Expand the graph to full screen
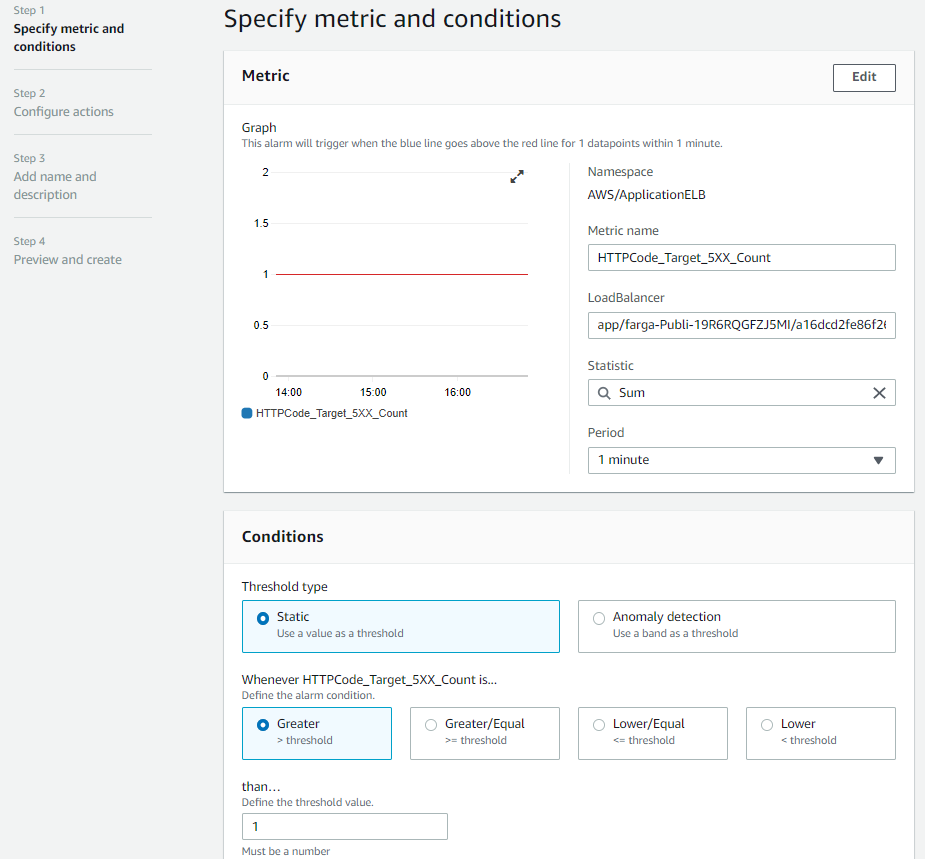 (517, 176)
